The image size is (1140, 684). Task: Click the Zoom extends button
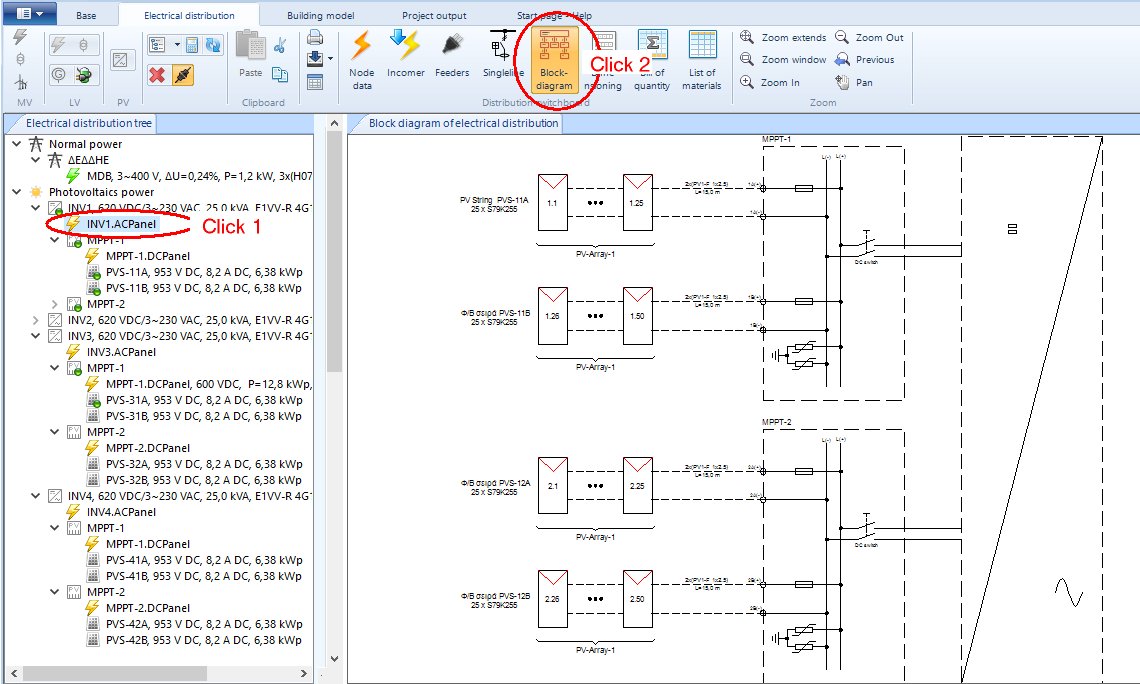coord(783,37)
